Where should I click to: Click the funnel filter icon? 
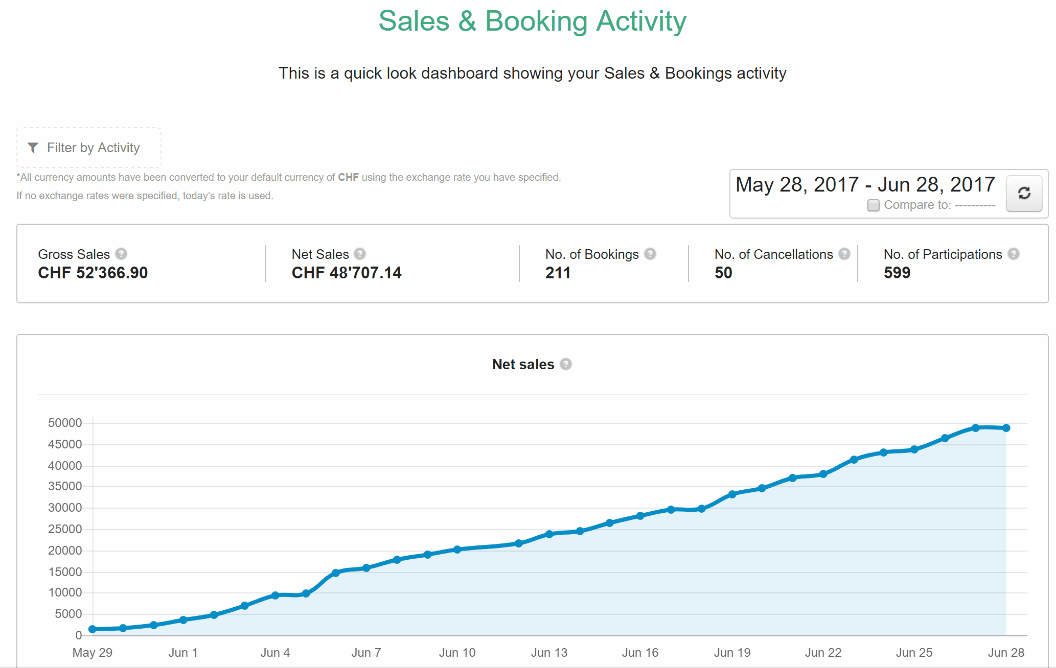[33, 148]
